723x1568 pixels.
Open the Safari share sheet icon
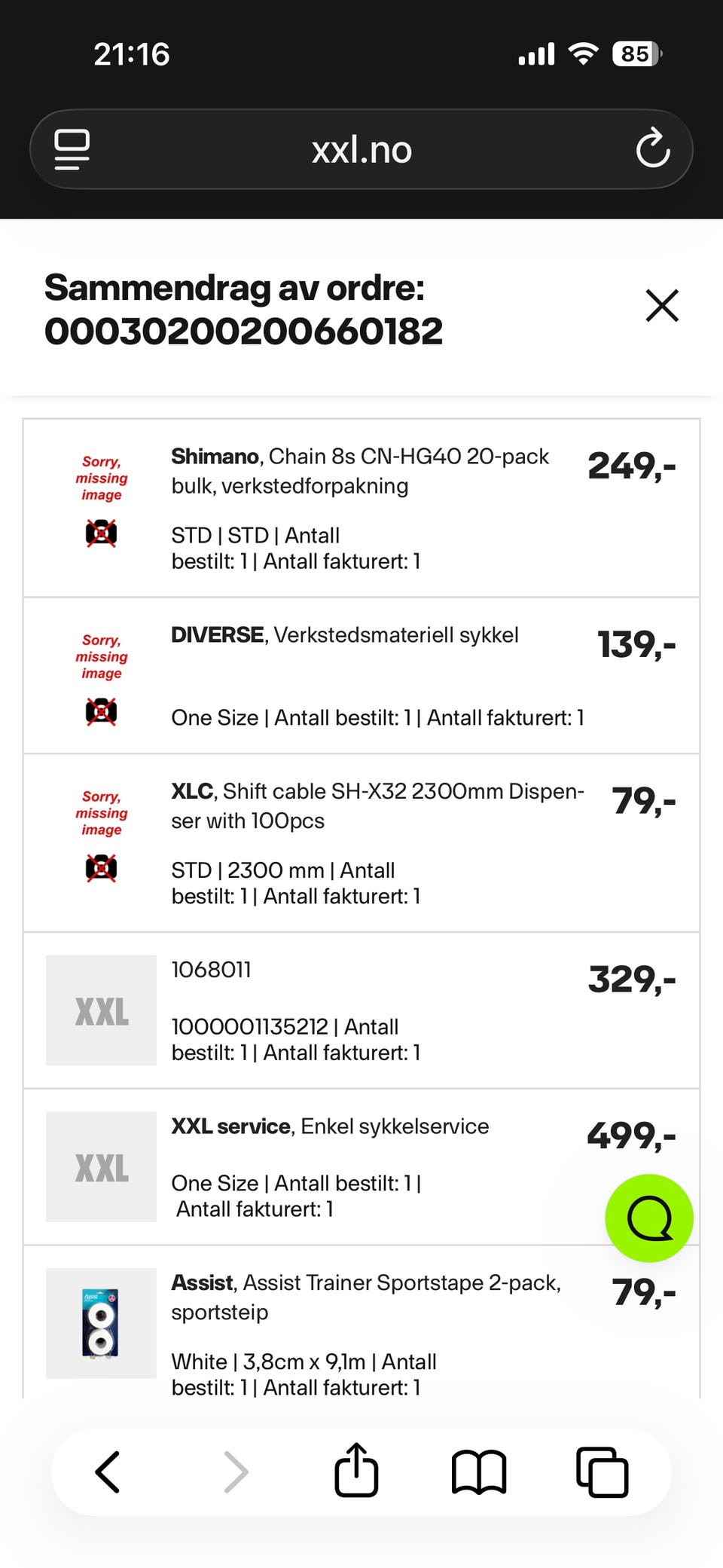tap(356, 1470)
